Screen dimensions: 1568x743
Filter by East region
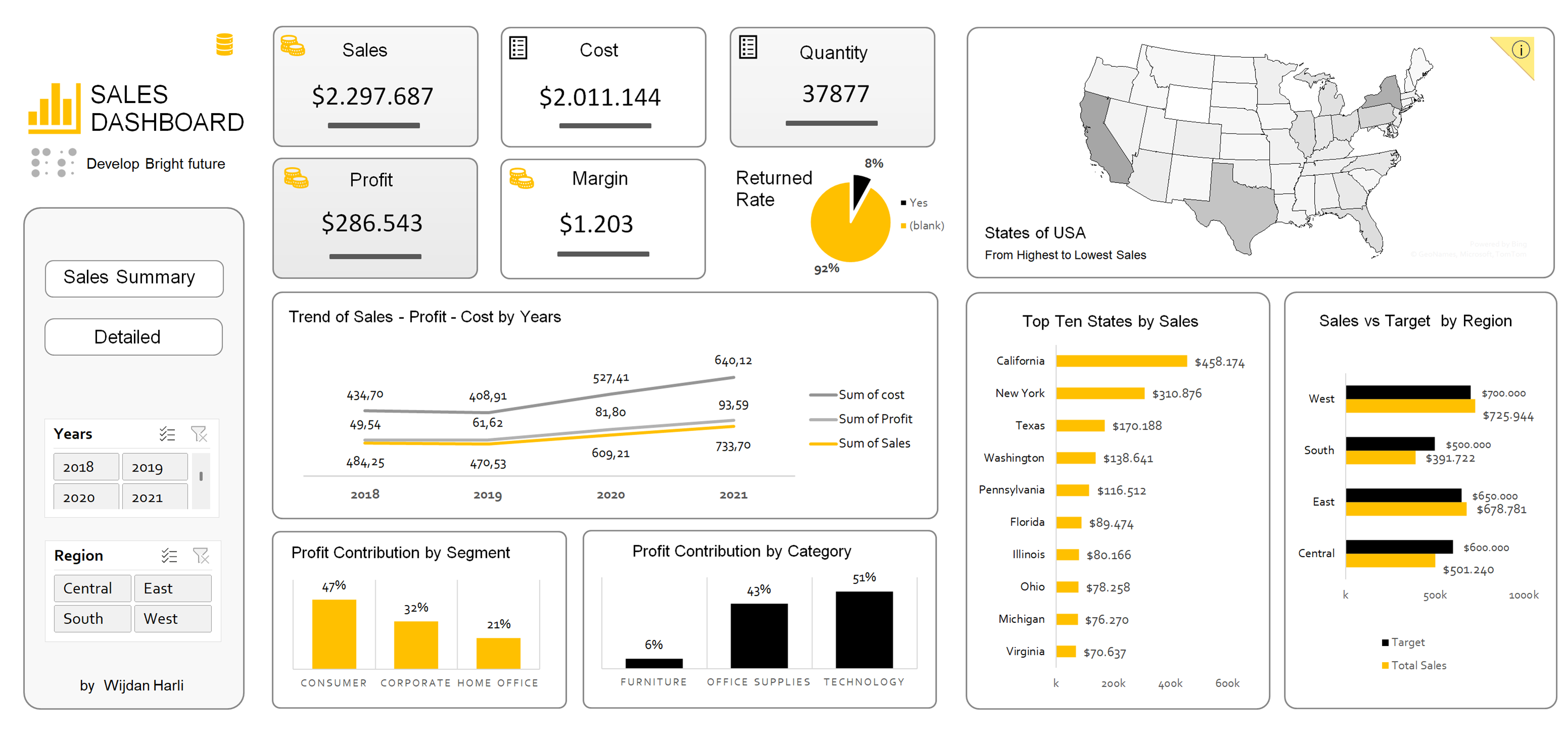coord(173,588)
